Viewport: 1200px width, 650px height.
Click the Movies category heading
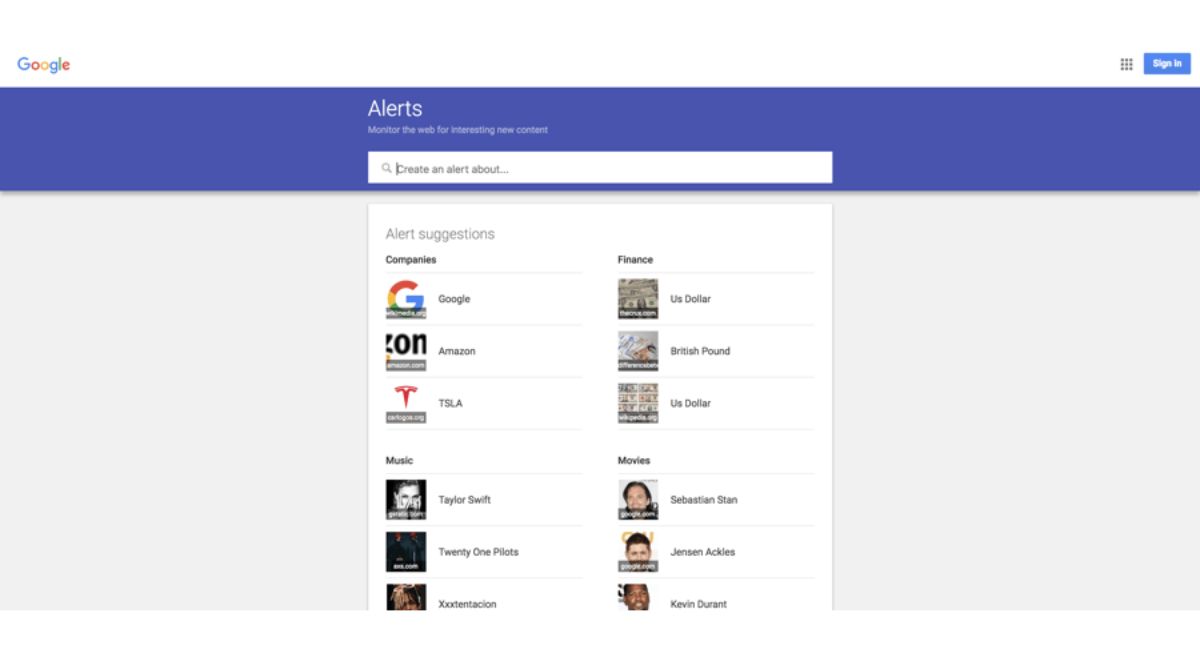pyautogui.click(x=634, y=461)
